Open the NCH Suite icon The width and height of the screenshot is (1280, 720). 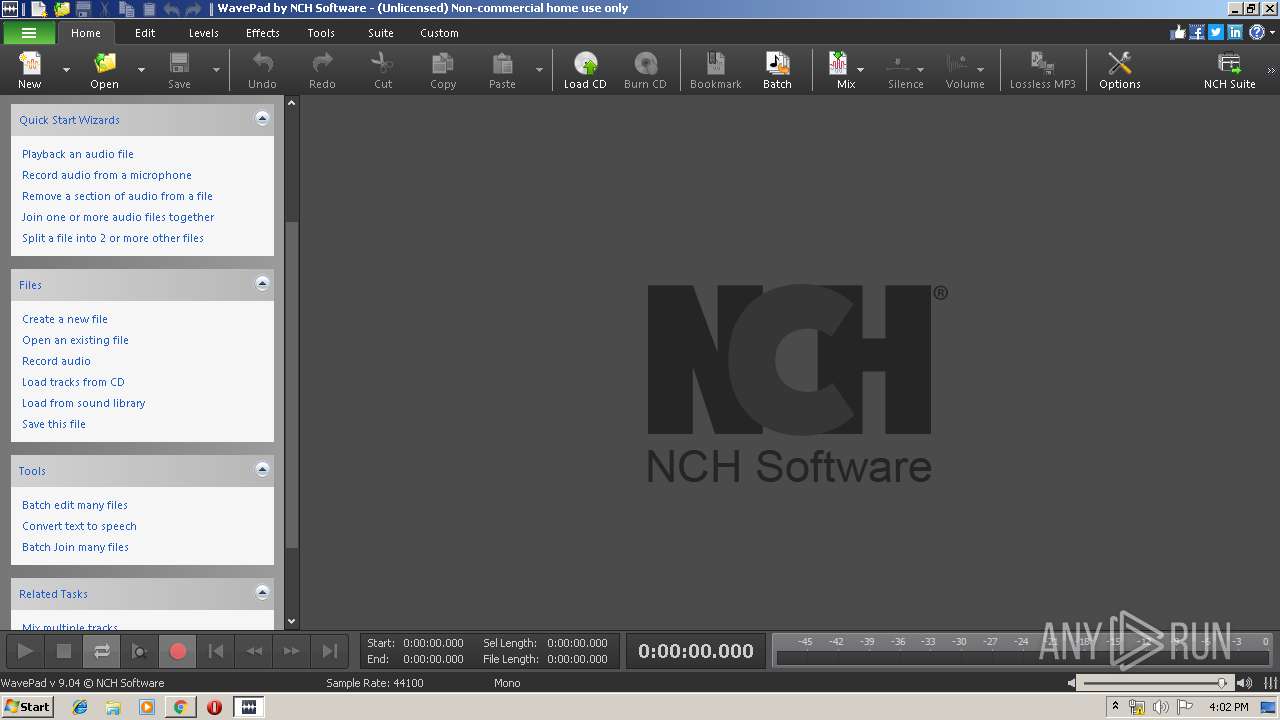(x=1229, y=70)
